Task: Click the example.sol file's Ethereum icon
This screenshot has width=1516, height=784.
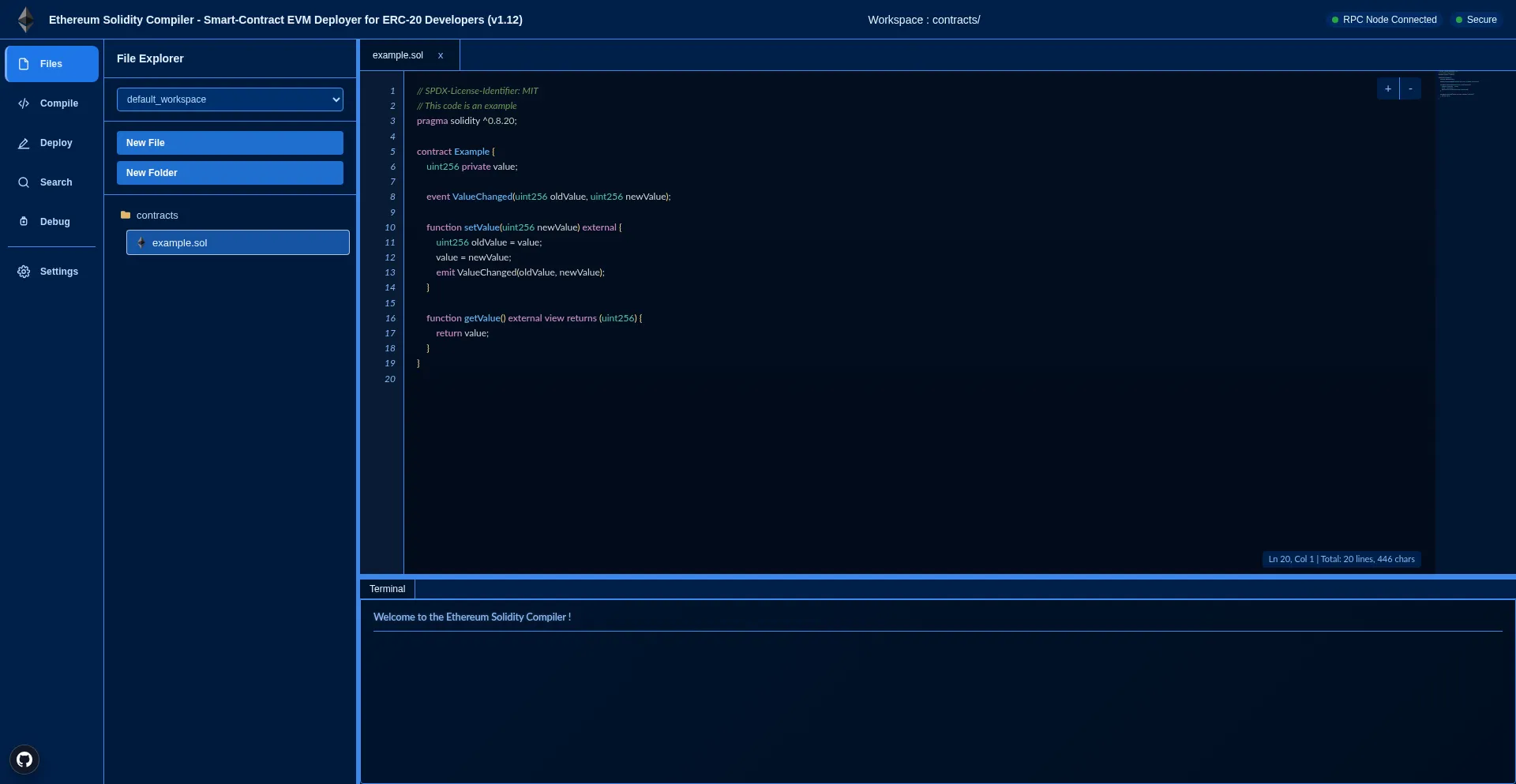Action: click(x=141, y=242)
